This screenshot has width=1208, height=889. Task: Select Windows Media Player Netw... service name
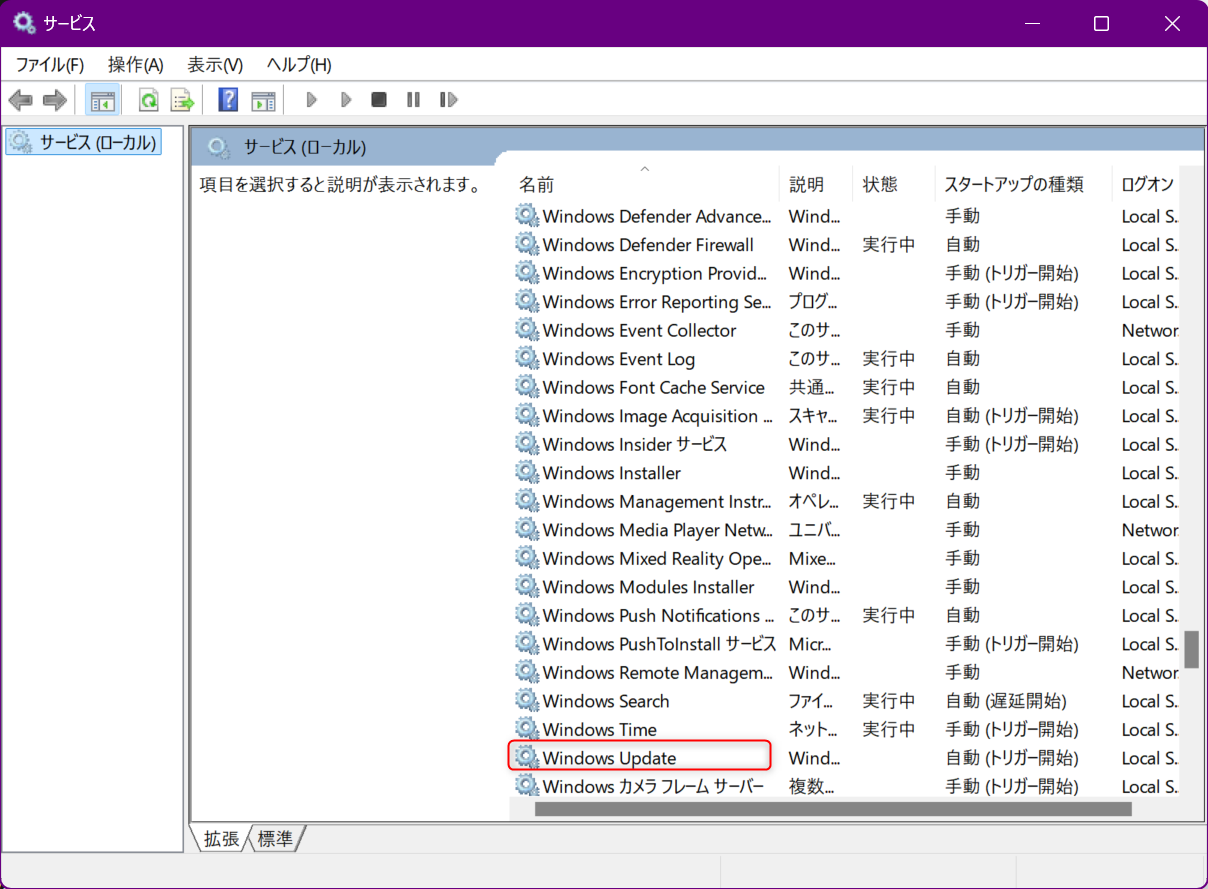pyautogui.click(x=658, y=529)
